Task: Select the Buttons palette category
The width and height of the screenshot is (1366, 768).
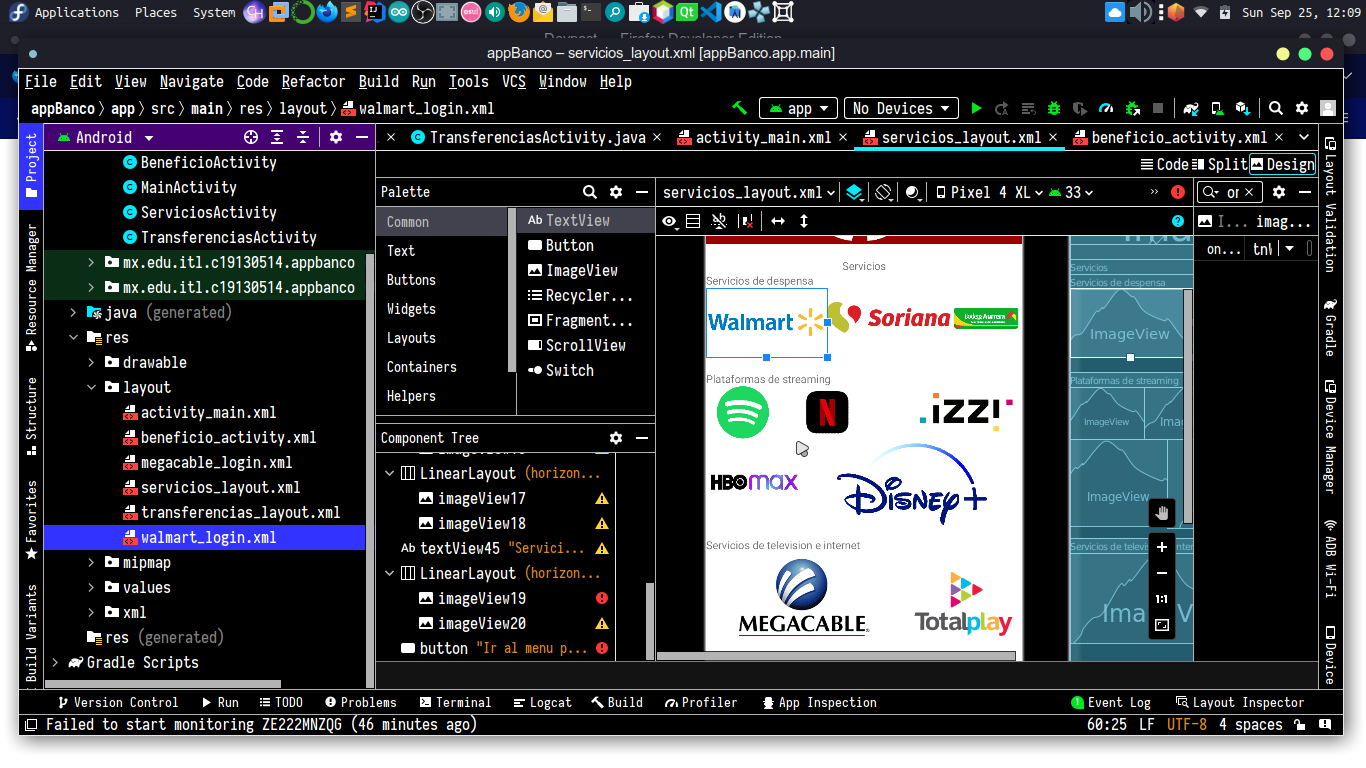Action: 411,280
